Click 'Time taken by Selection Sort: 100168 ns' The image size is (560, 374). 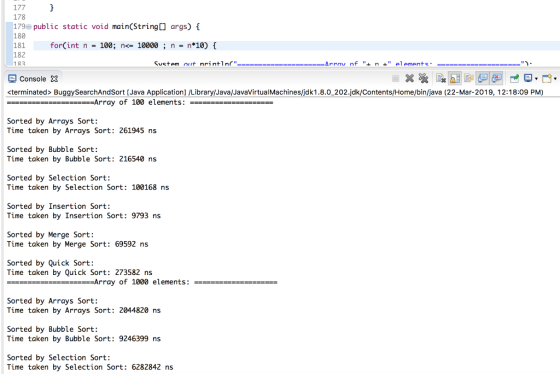point(88,187)
